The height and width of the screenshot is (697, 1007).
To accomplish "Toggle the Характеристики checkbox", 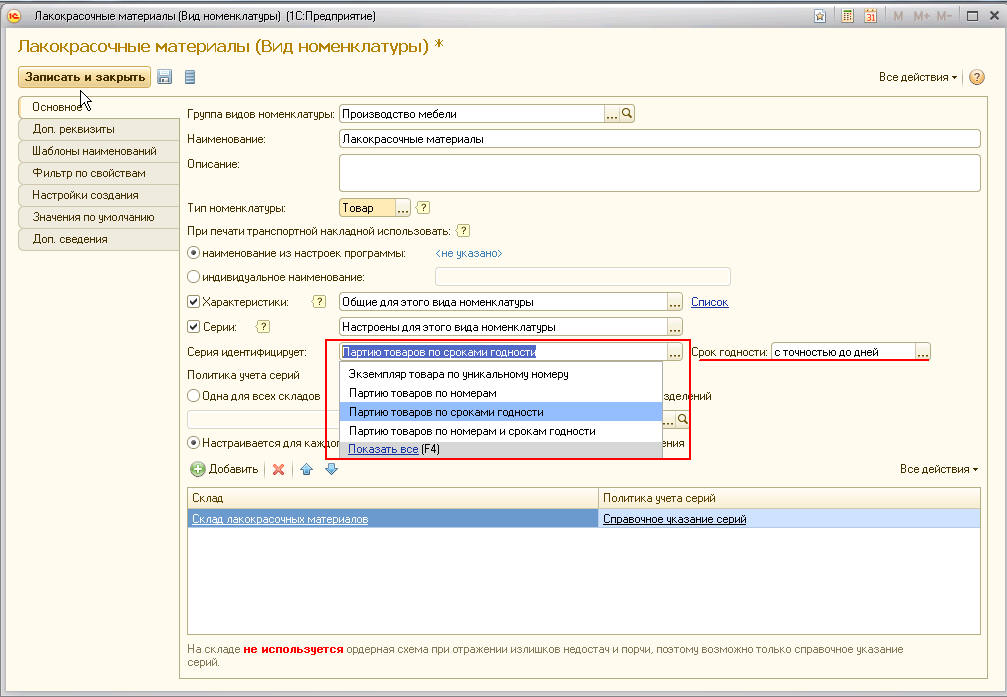I will (x=193, y=301).
